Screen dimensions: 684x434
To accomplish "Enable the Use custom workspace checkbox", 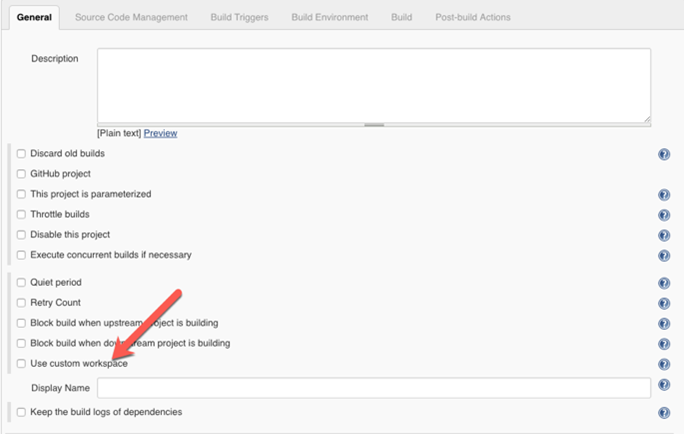I will 21,364.
